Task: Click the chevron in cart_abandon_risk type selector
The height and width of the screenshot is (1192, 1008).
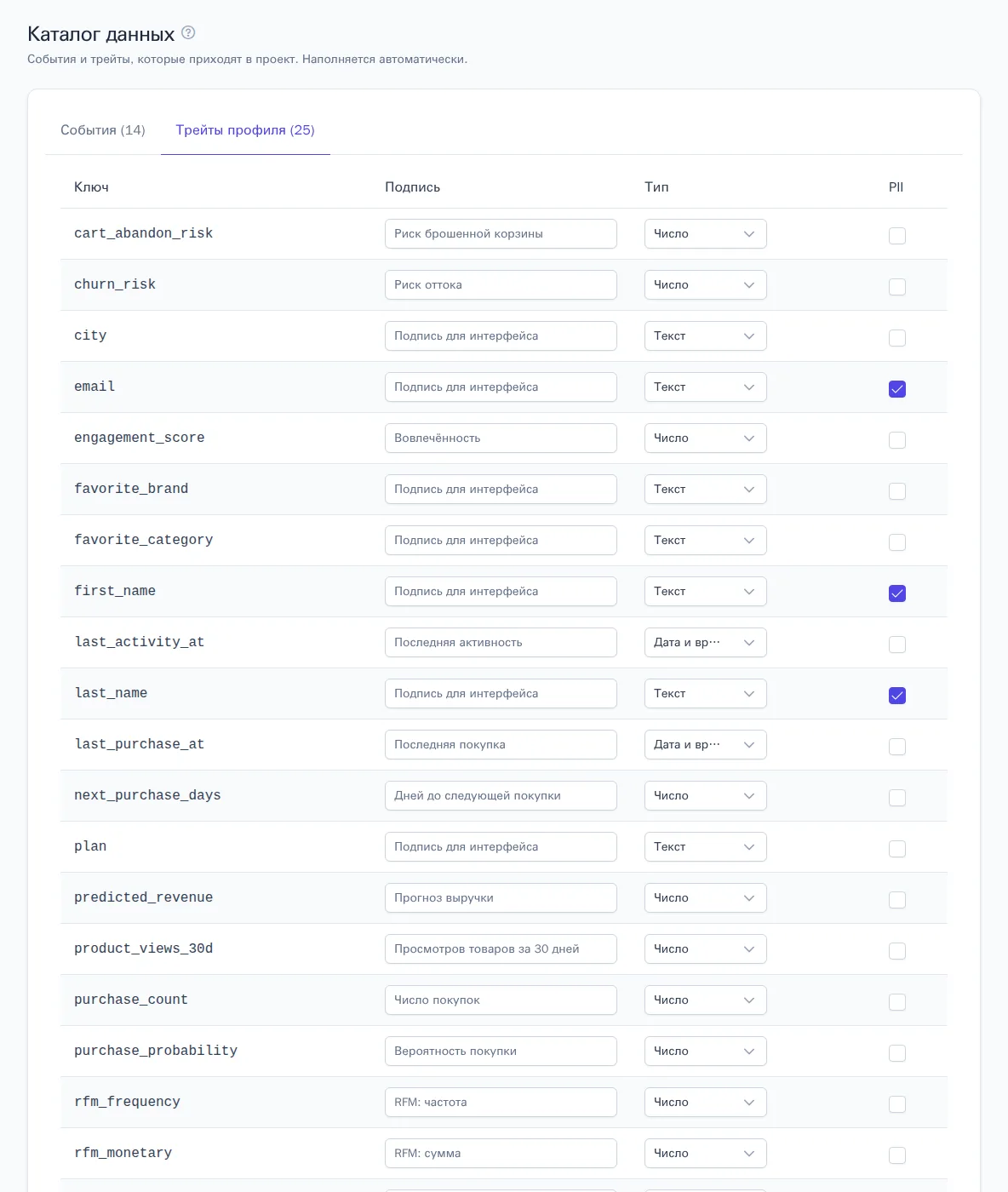Action: pos(749,234)
